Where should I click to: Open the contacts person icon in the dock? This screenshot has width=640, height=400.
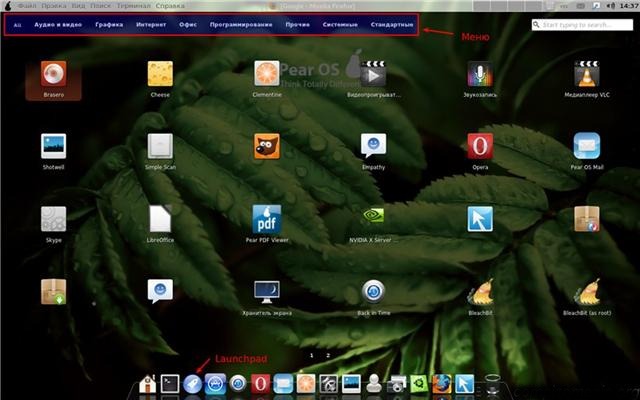[373, 384]
